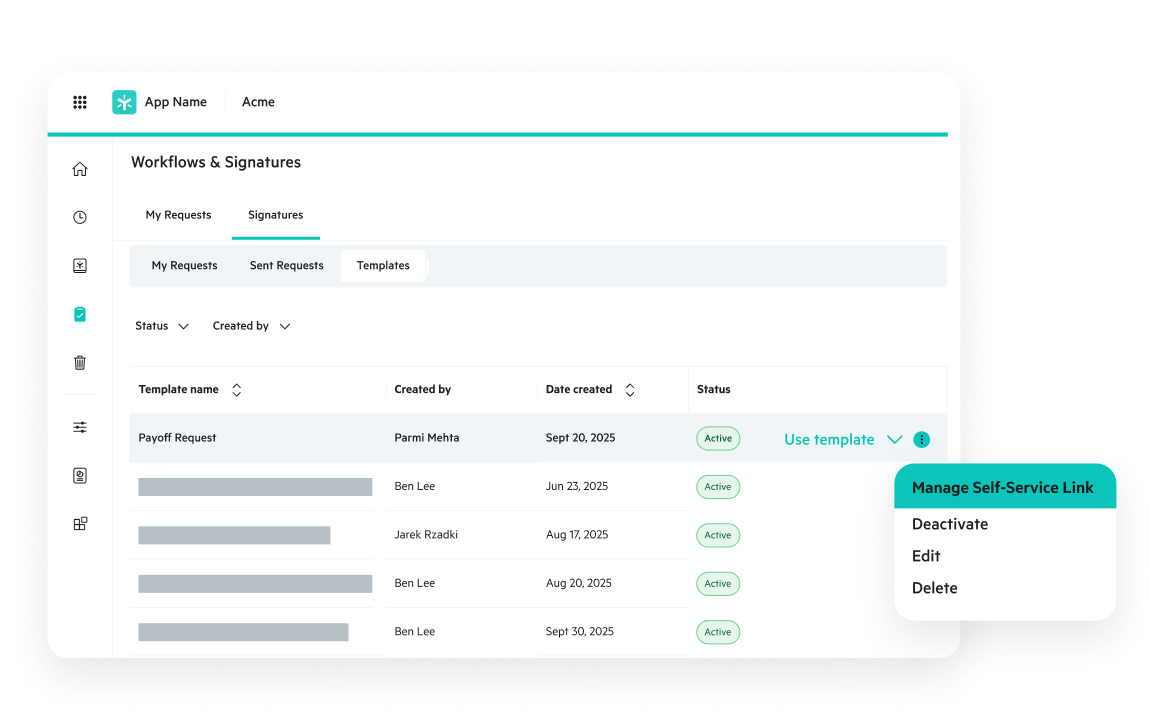Sort by Date created arrows
Image resolution: width=1150 pixels, height=720 pixels.
[629, 390]
